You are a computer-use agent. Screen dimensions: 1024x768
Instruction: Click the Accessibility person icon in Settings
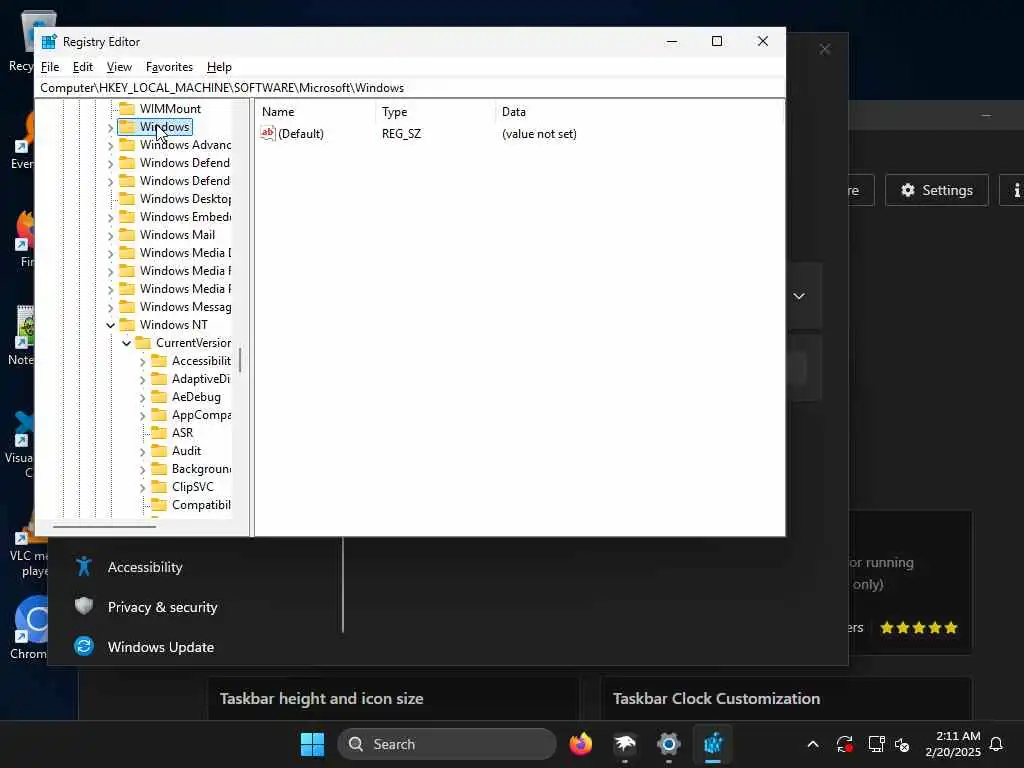84,566
